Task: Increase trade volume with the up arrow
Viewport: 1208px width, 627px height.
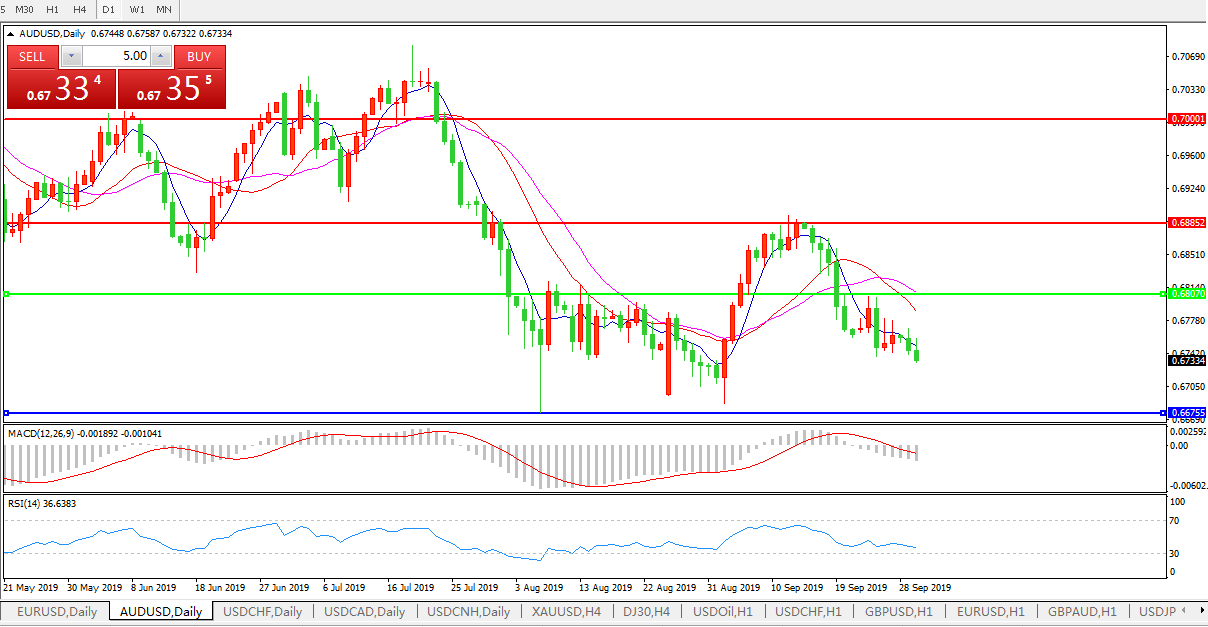Action: click(x=160, y=56)
